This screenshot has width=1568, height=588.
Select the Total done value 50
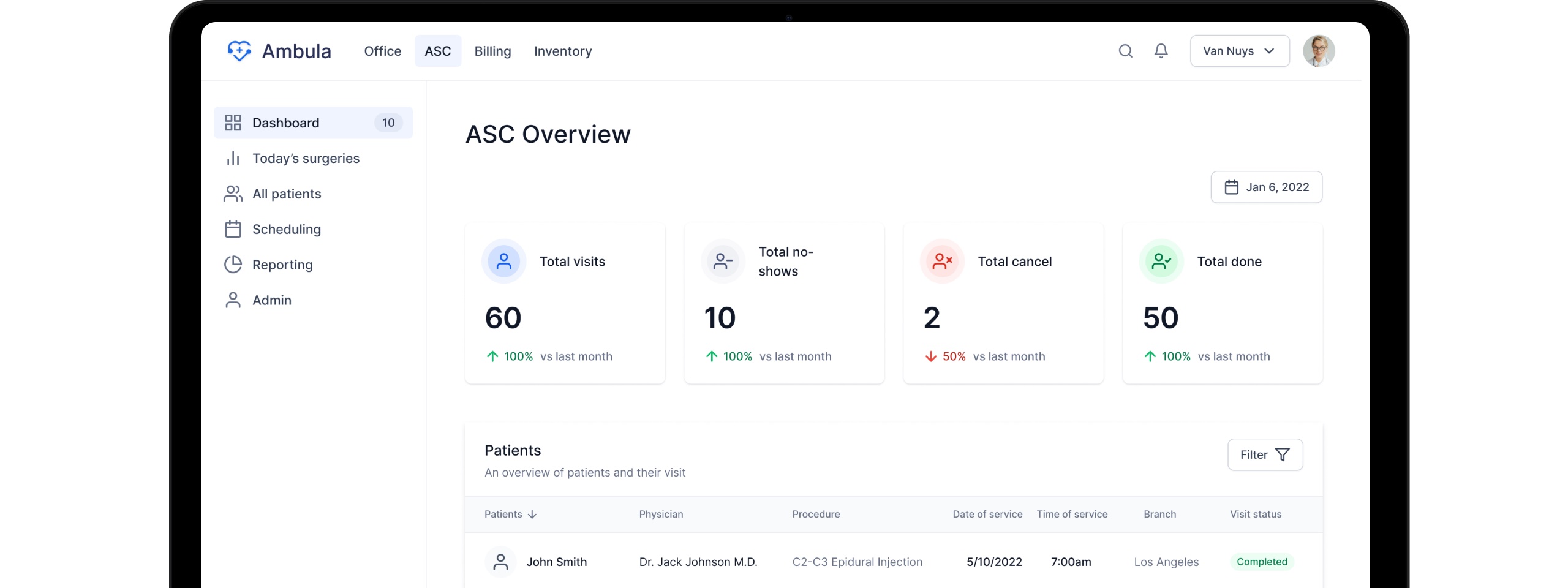(x=1161, y=318)
